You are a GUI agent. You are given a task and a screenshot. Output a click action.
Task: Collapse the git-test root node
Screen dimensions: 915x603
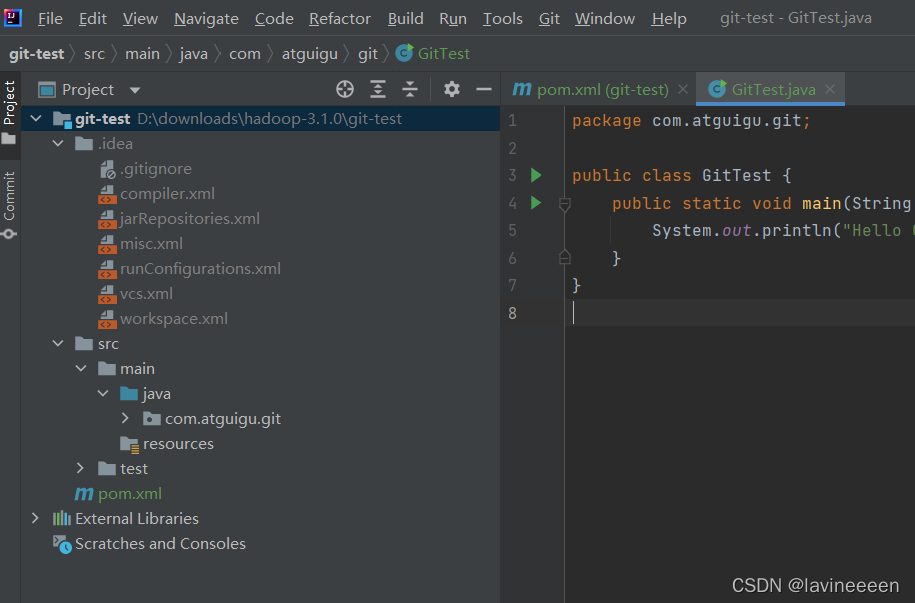pyautogui.click(x=36, y=118)
